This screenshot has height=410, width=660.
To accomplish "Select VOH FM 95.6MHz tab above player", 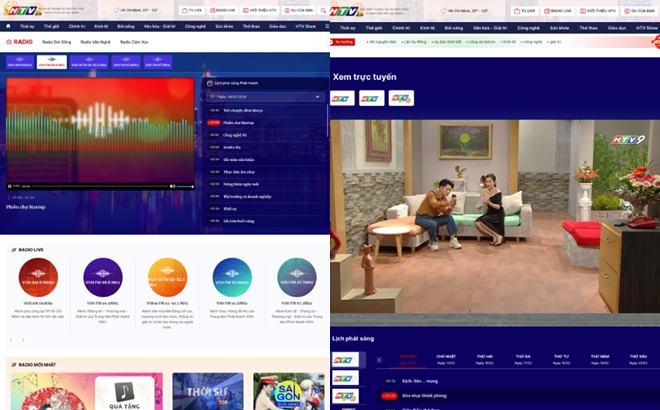I will pos(126,62).
